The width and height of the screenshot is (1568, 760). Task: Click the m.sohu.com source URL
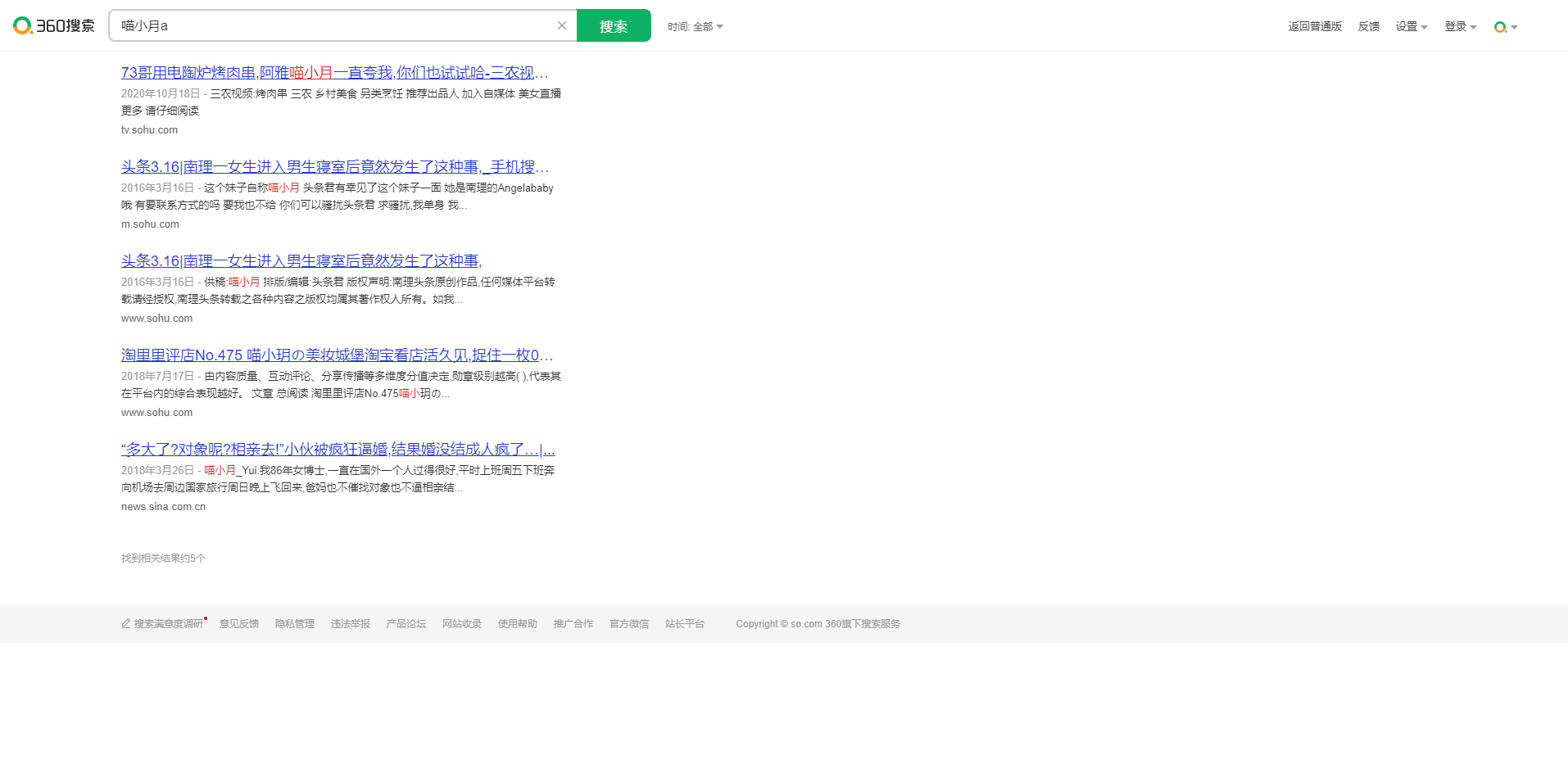coord(150,224)
